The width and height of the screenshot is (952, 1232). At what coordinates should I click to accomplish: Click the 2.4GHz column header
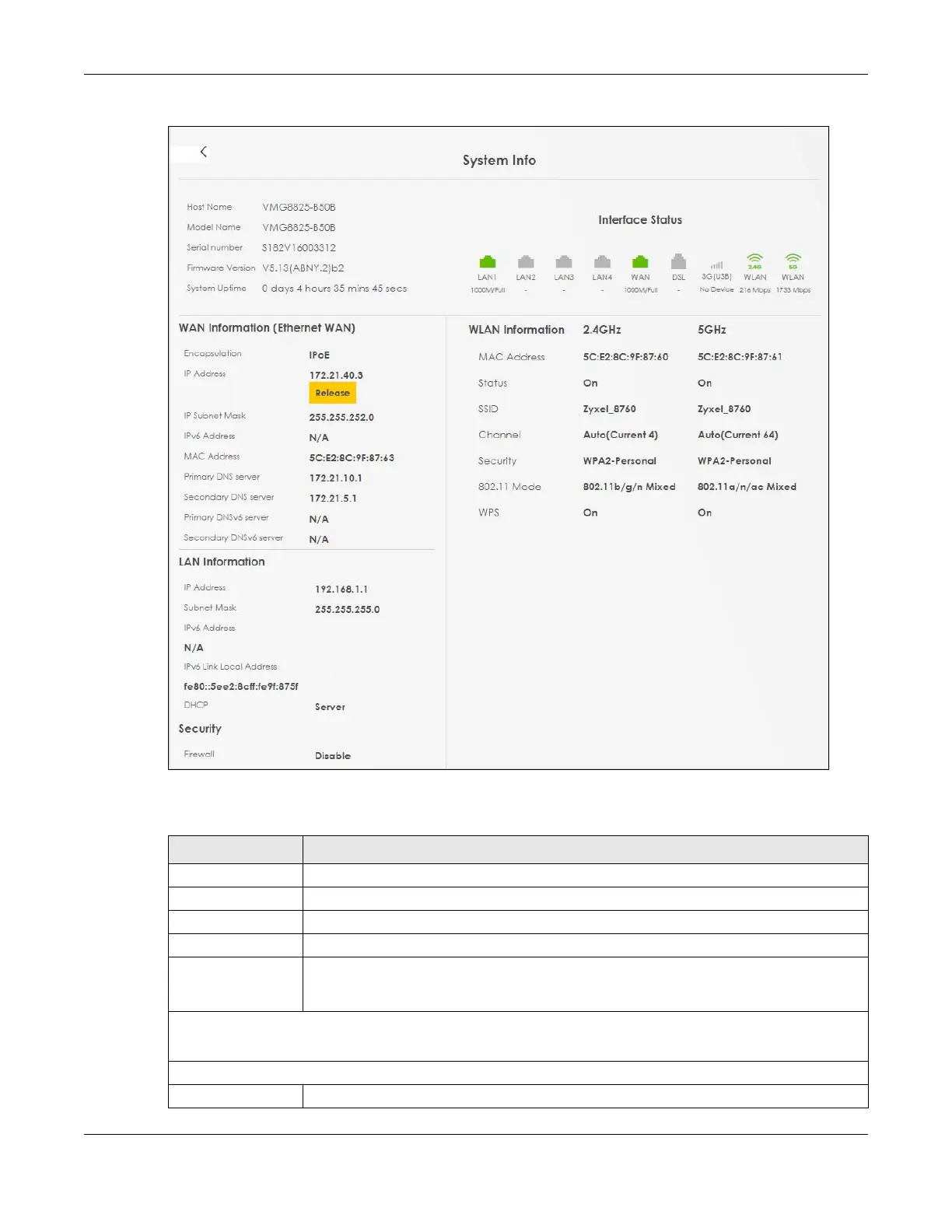(602, 330)
